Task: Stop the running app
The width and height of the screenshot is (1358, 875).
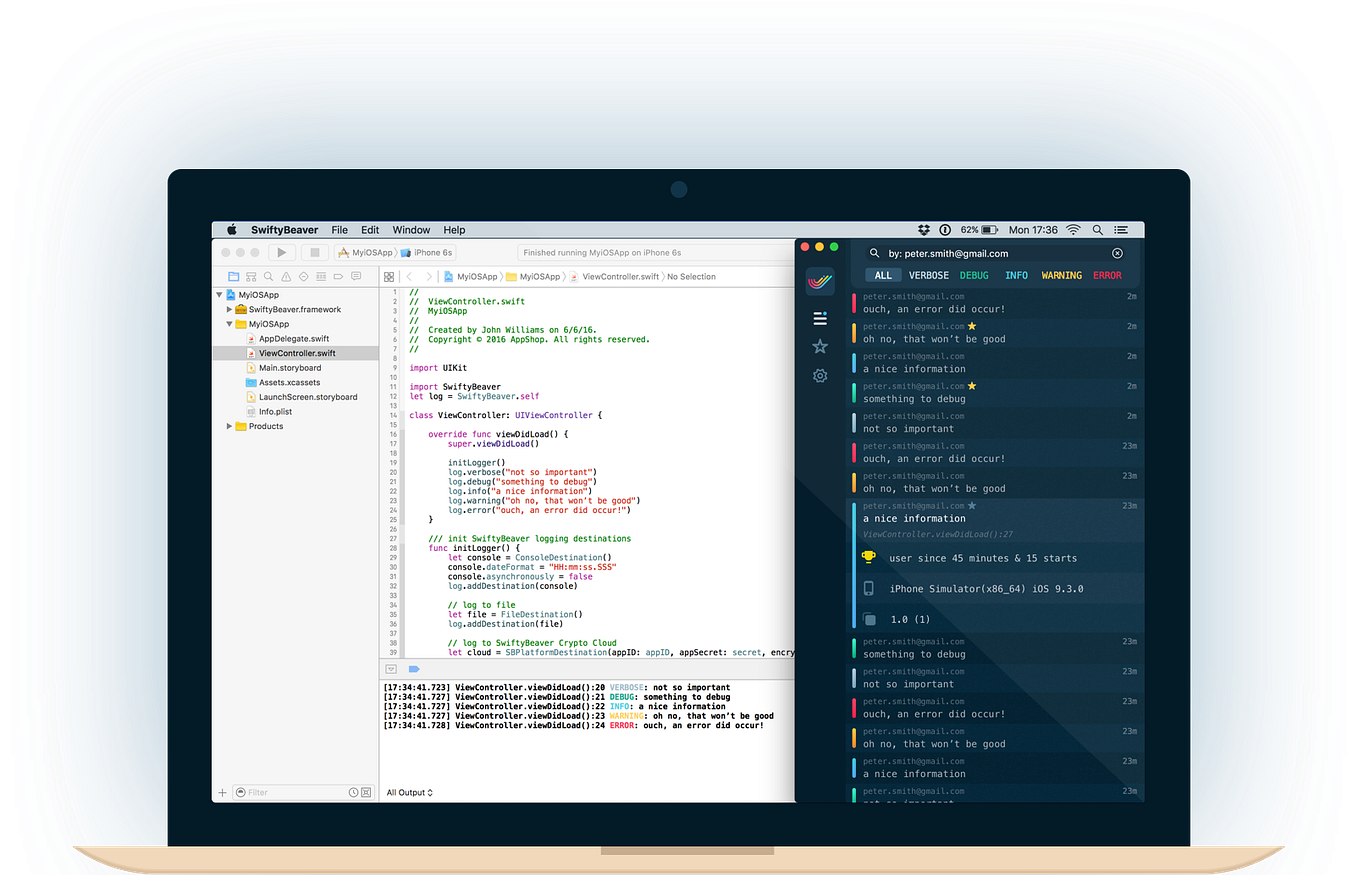Action: [x=313, y=252]
